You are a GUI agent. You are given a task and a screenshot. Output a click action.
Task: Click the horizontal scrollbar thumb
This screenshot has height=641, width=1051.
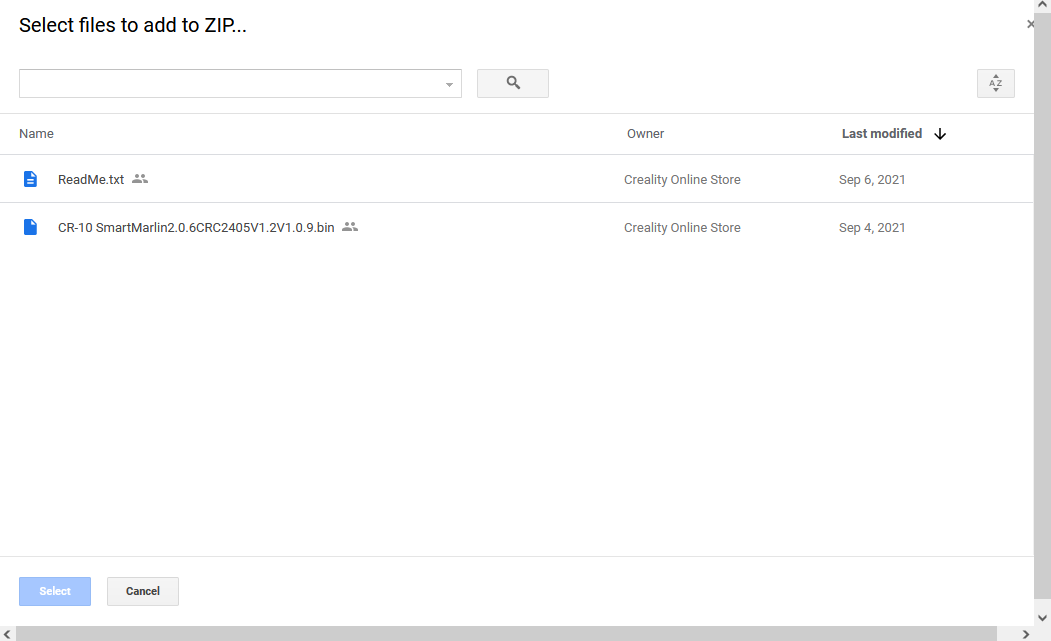506,634
